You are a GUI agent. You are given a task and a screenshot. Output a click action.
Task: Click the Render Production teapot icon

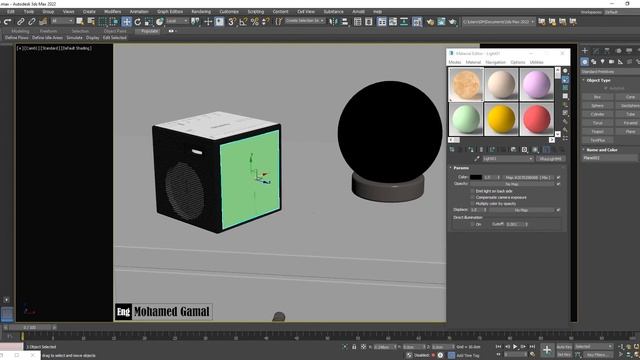tap(452, 22)
